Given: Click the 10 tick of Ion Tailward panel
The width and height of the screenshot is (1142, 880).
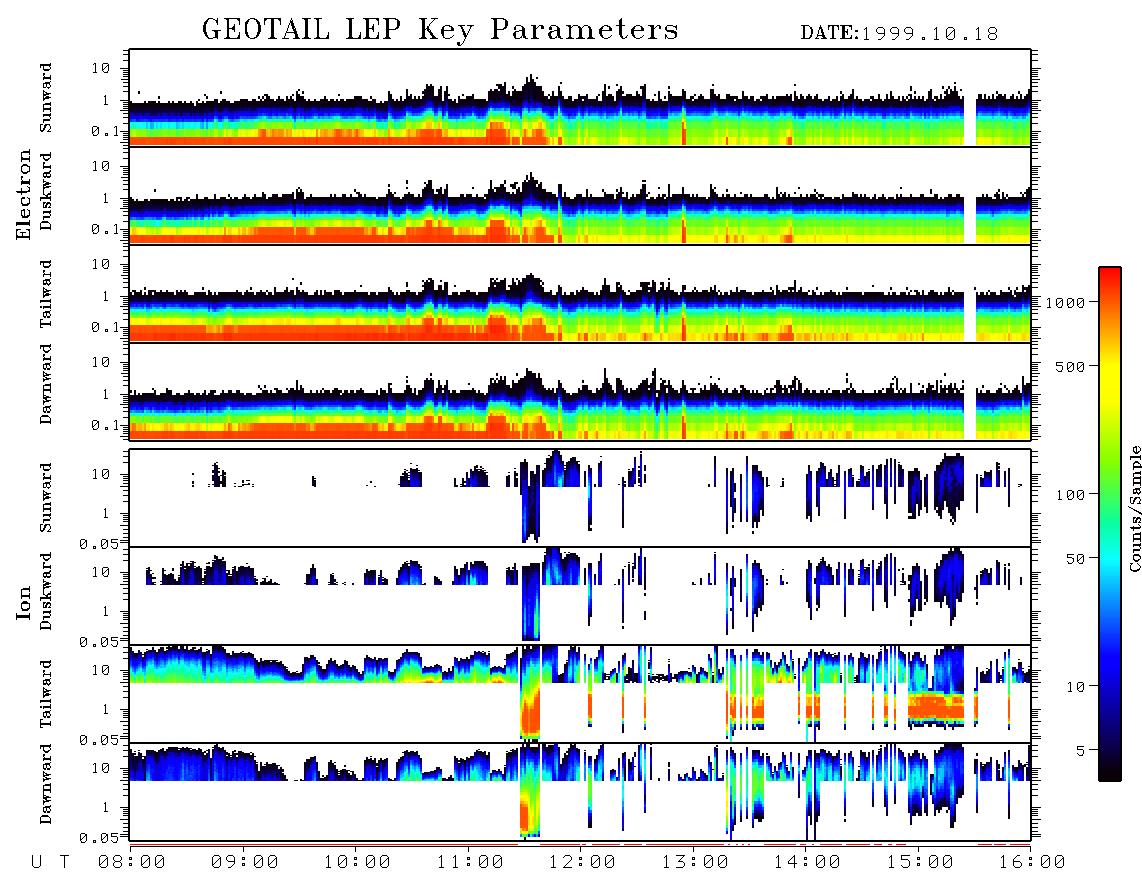Looking at the screenshot, I should [x=101, y=670].
